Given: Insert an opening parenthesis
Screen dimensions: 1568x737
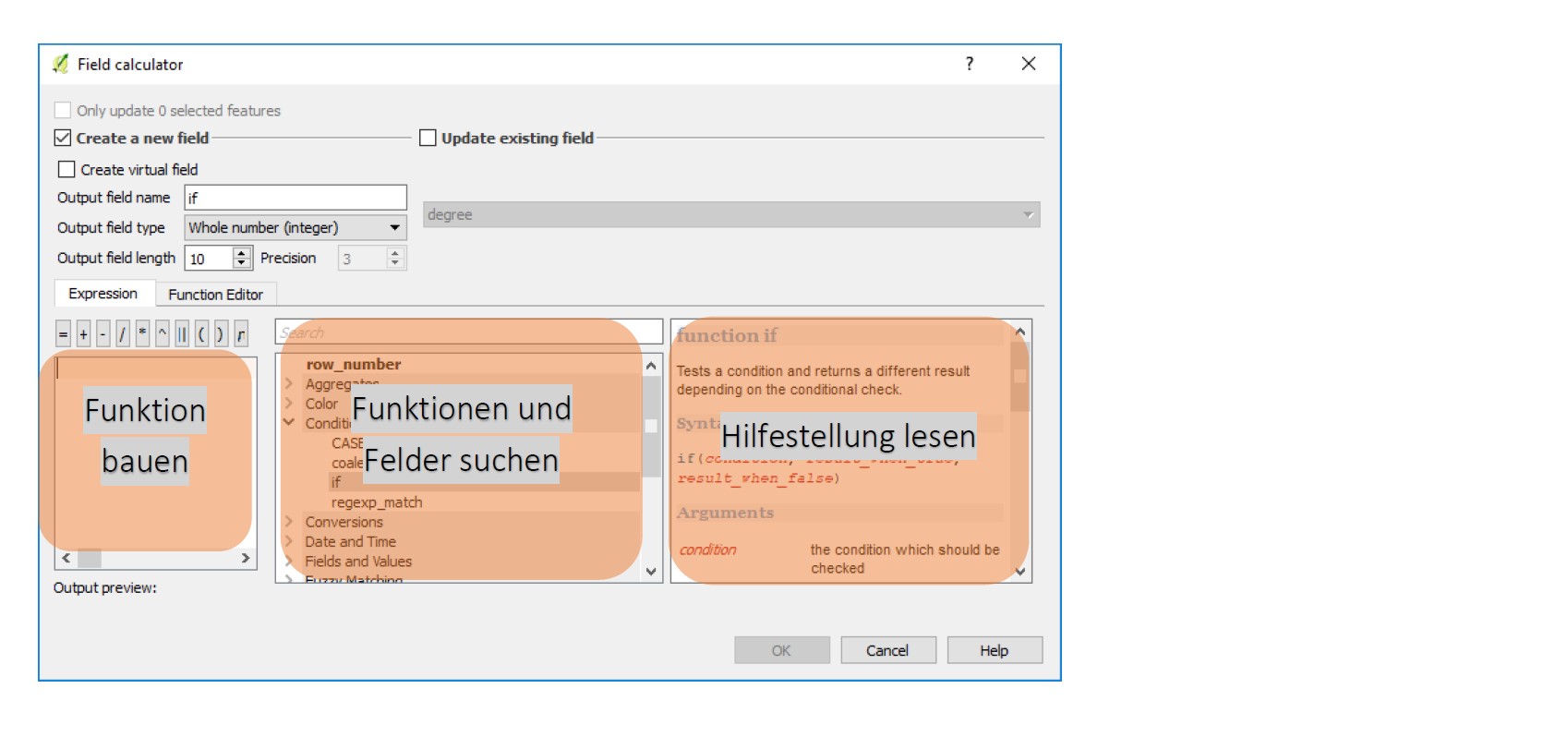Looking at the screenshot, I should [x=201, y=334].
